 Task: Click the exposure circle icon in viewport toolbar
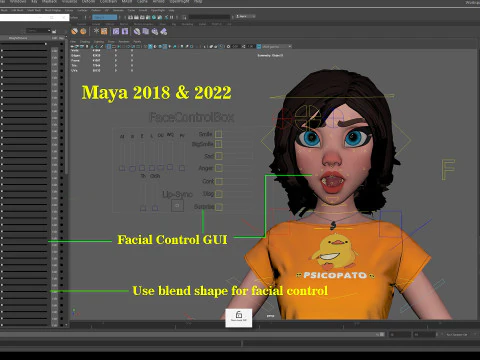[228, 47]
